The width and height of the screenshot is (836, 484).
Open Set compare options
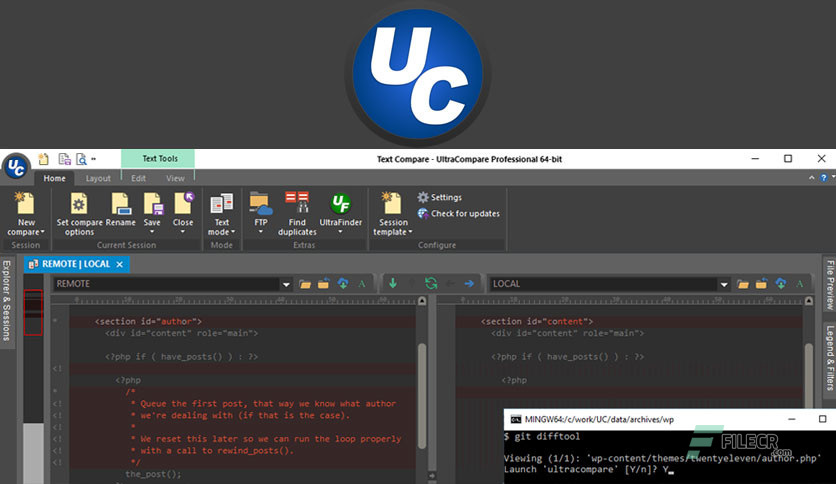pos(79,214)
